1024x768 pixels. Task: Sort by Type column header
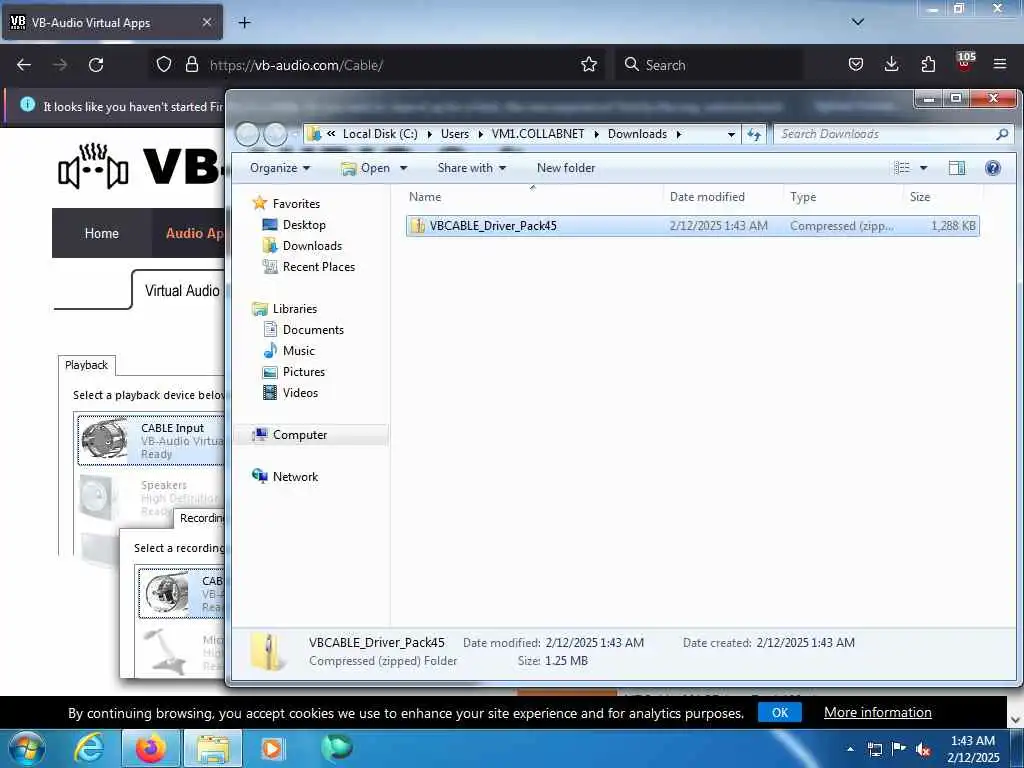click(842, 197)
